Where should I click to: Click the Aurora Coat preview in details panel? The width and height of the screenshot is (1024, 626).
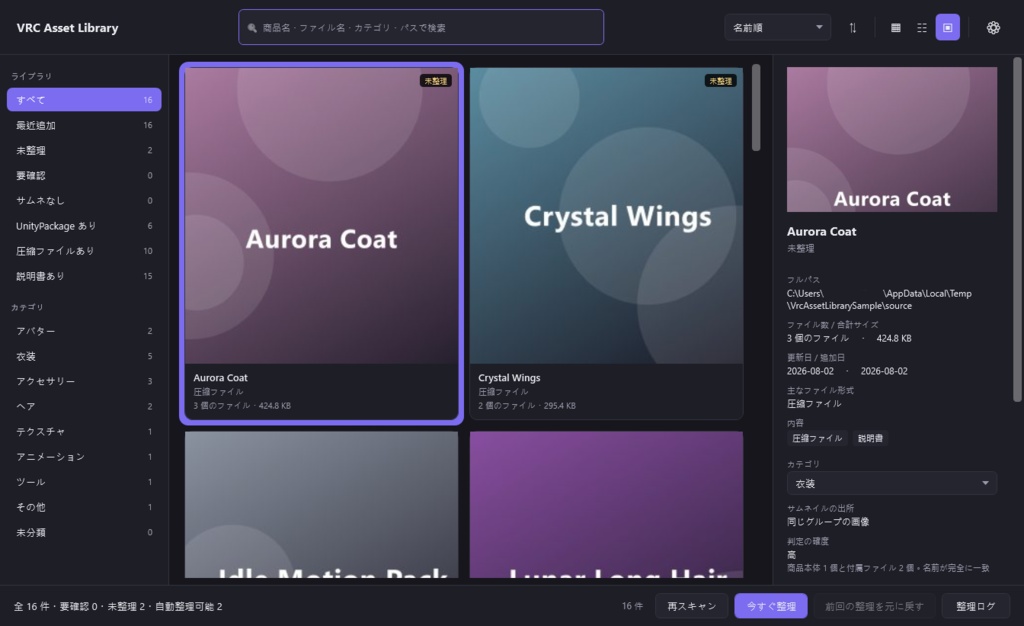891,139
